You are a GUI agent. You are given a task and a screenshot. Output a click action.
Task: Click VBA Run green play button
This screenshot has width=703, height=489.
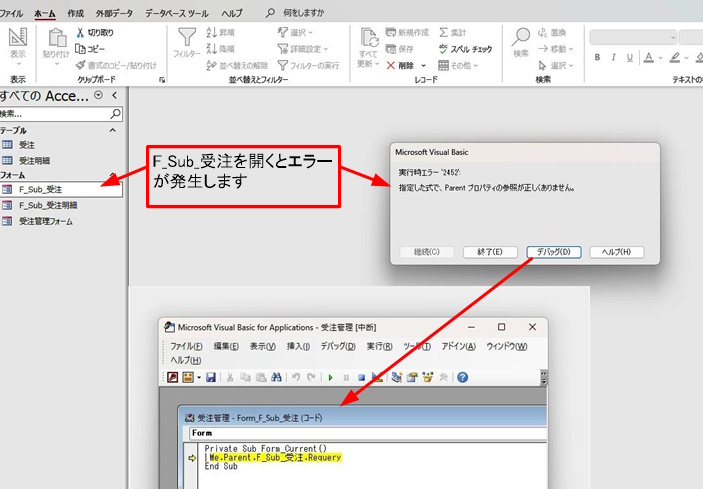click(x=330, y=378)
